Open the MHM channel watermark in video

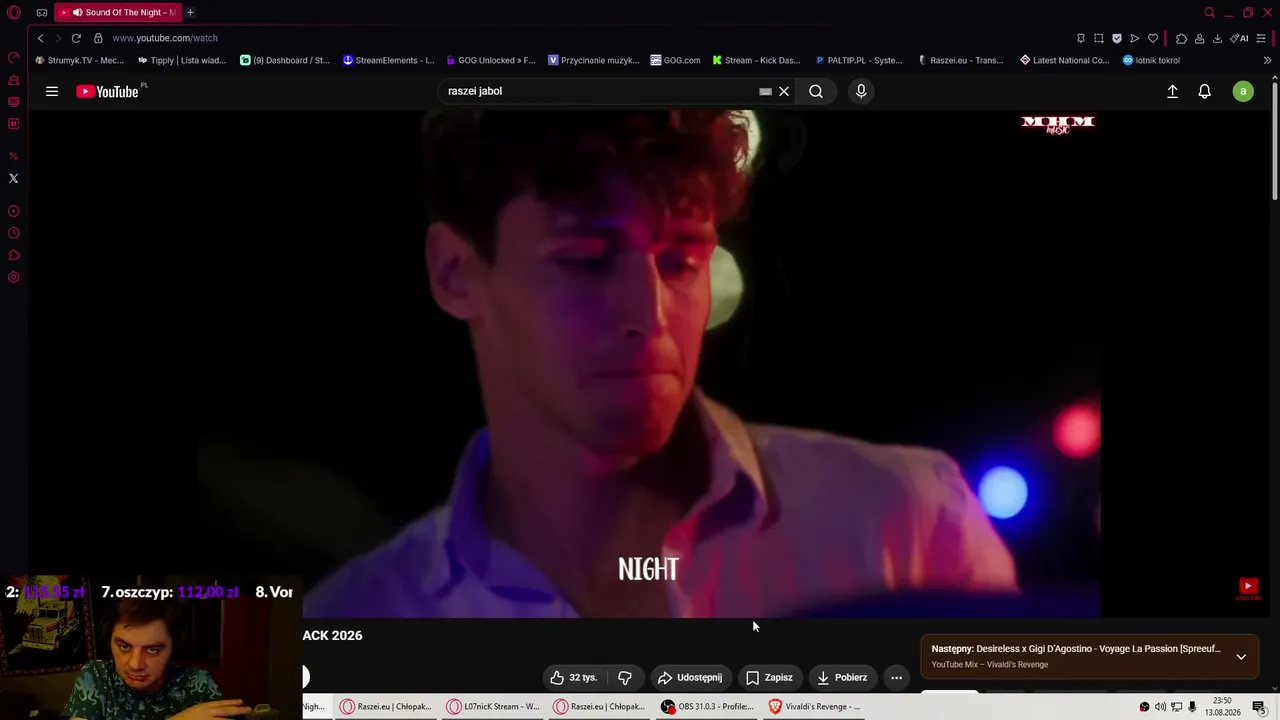click(1058, 124)
